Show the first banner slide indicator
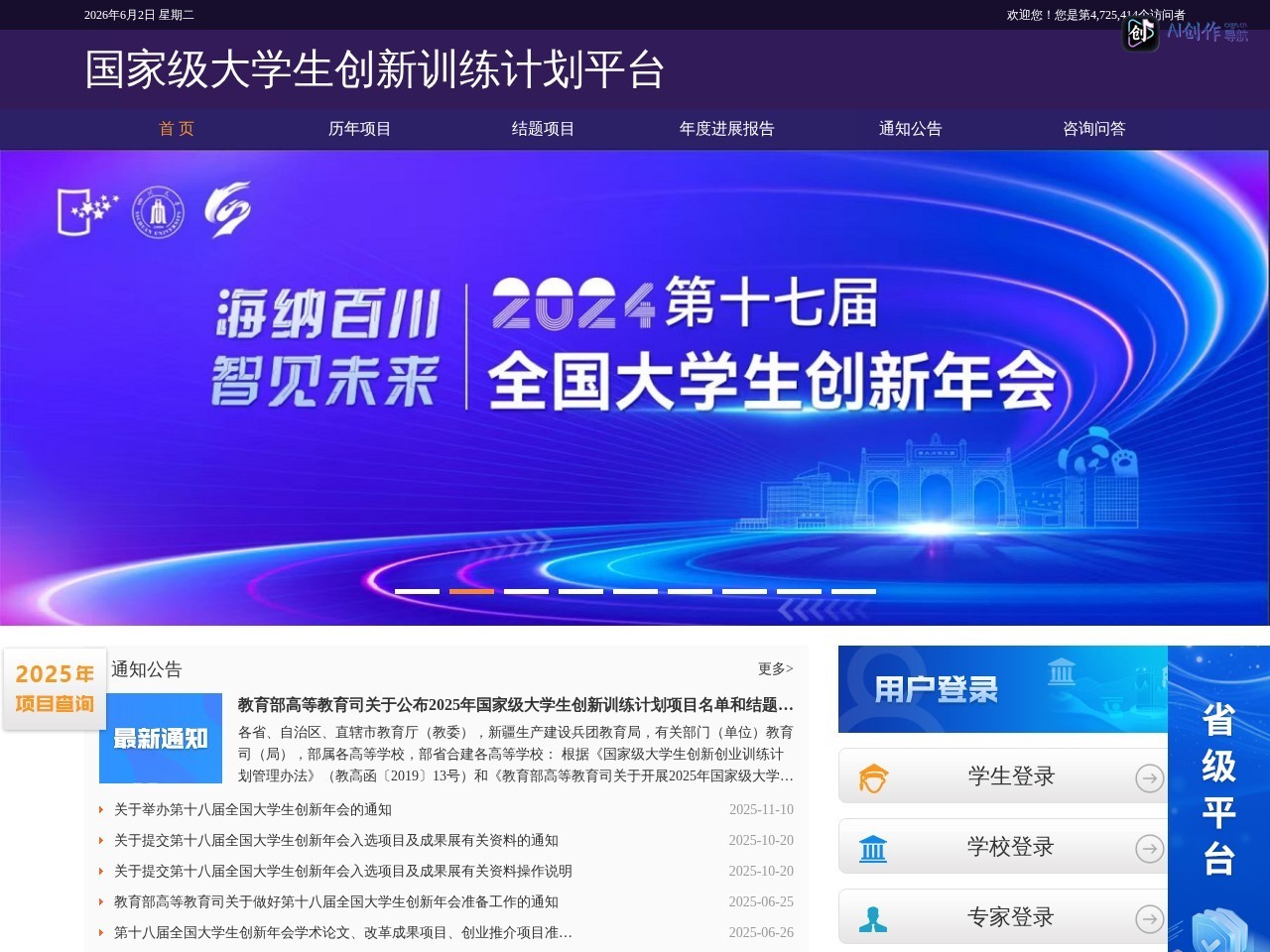 pyautogui.click(x=417, y=591)
